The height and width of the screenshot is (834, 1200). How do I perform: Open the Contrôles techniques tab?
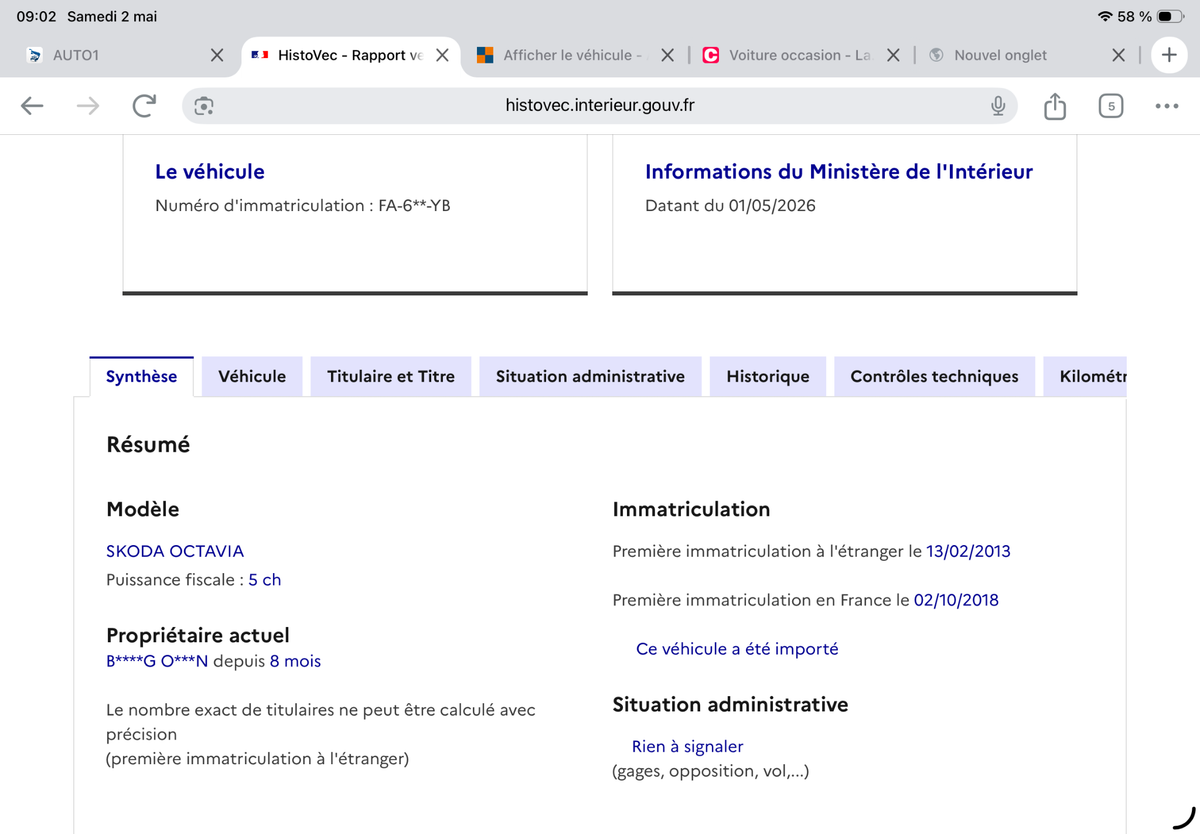click(934, 376)
